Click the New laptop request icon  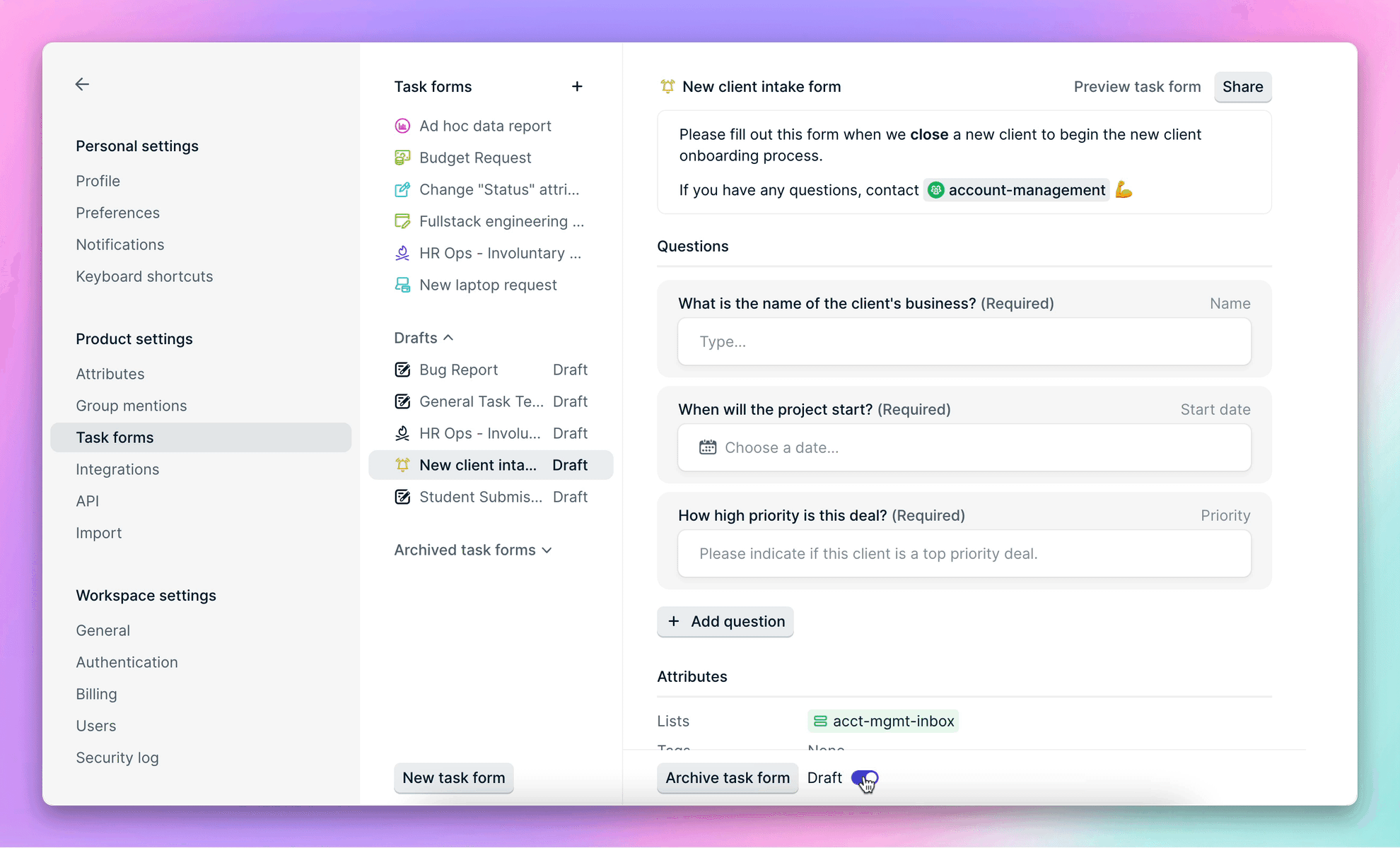[x=402, y=285]
